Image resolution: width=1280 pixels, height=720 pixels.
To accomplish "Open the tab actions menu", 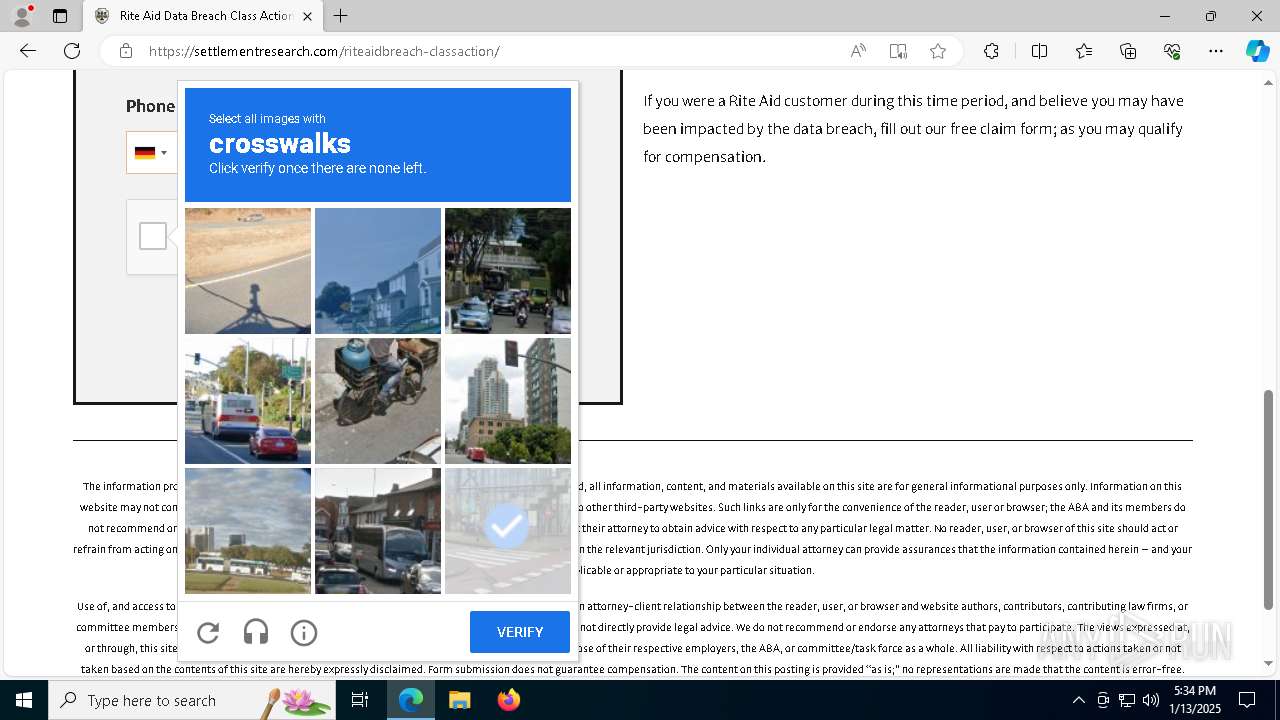I will (60, 16).
